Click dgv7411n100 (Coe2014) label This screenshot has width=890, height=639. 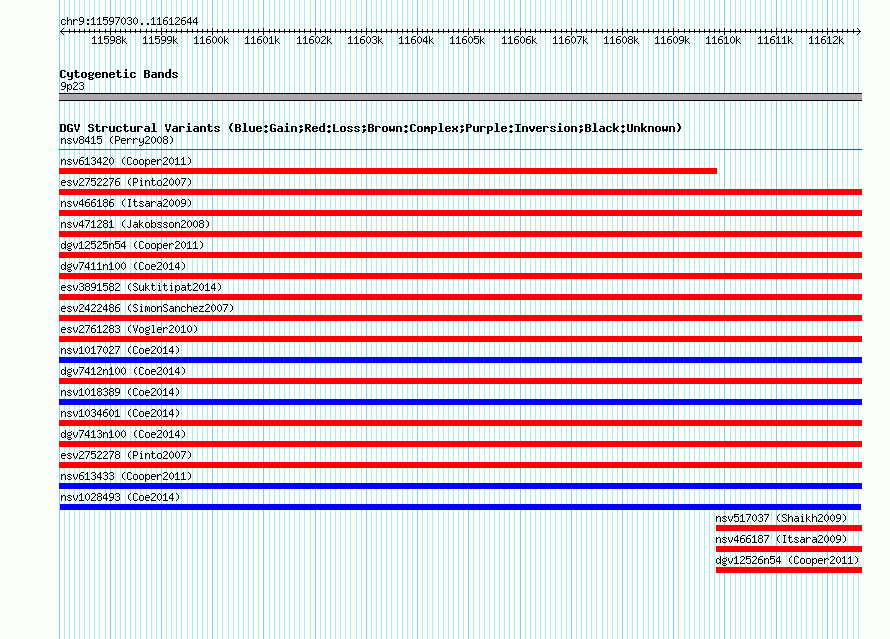coord(123,266)
